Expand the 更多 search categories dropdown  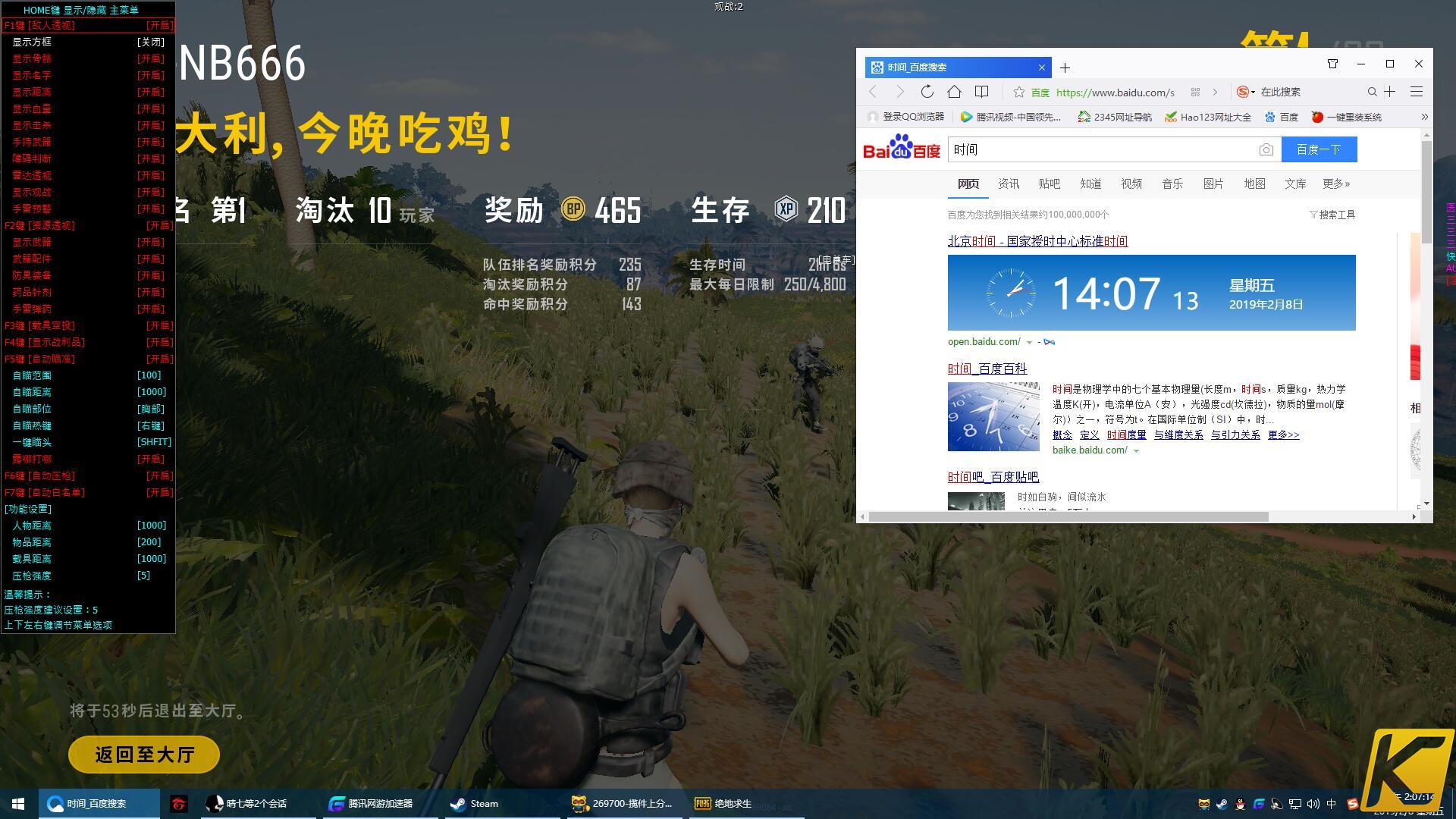click(1335, 184)
